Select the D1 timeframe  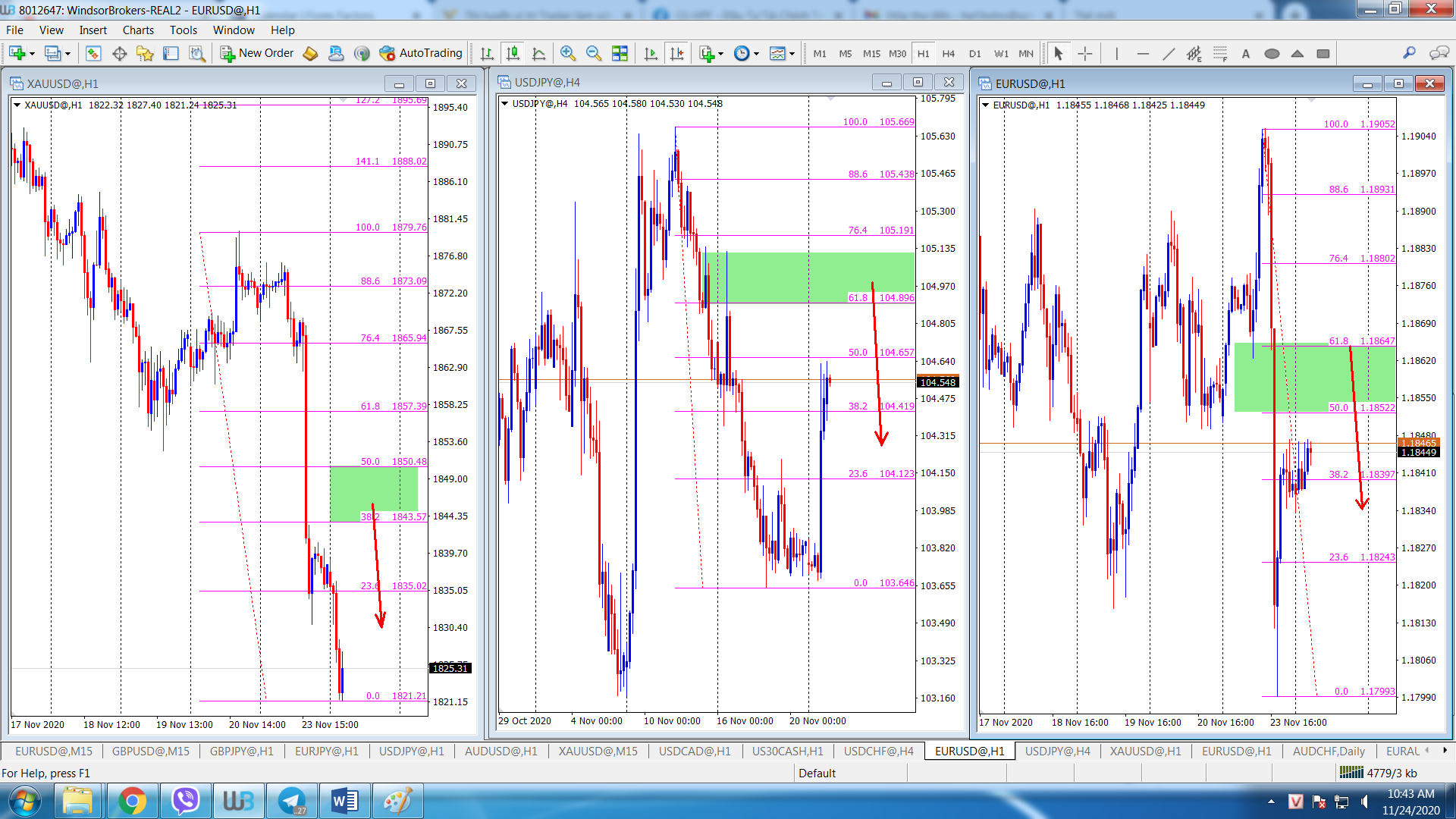pos(975,54)
